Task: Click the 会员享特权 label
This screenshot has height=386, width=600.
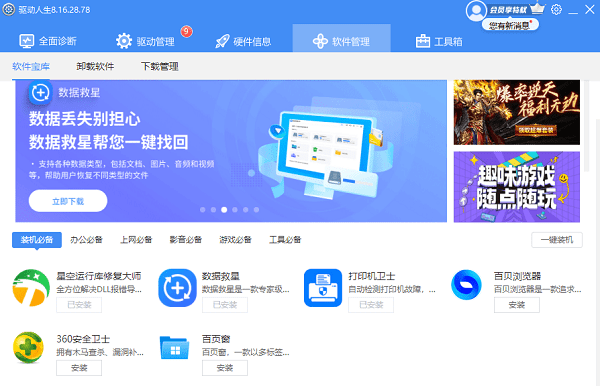Action: tap(509, 10)
